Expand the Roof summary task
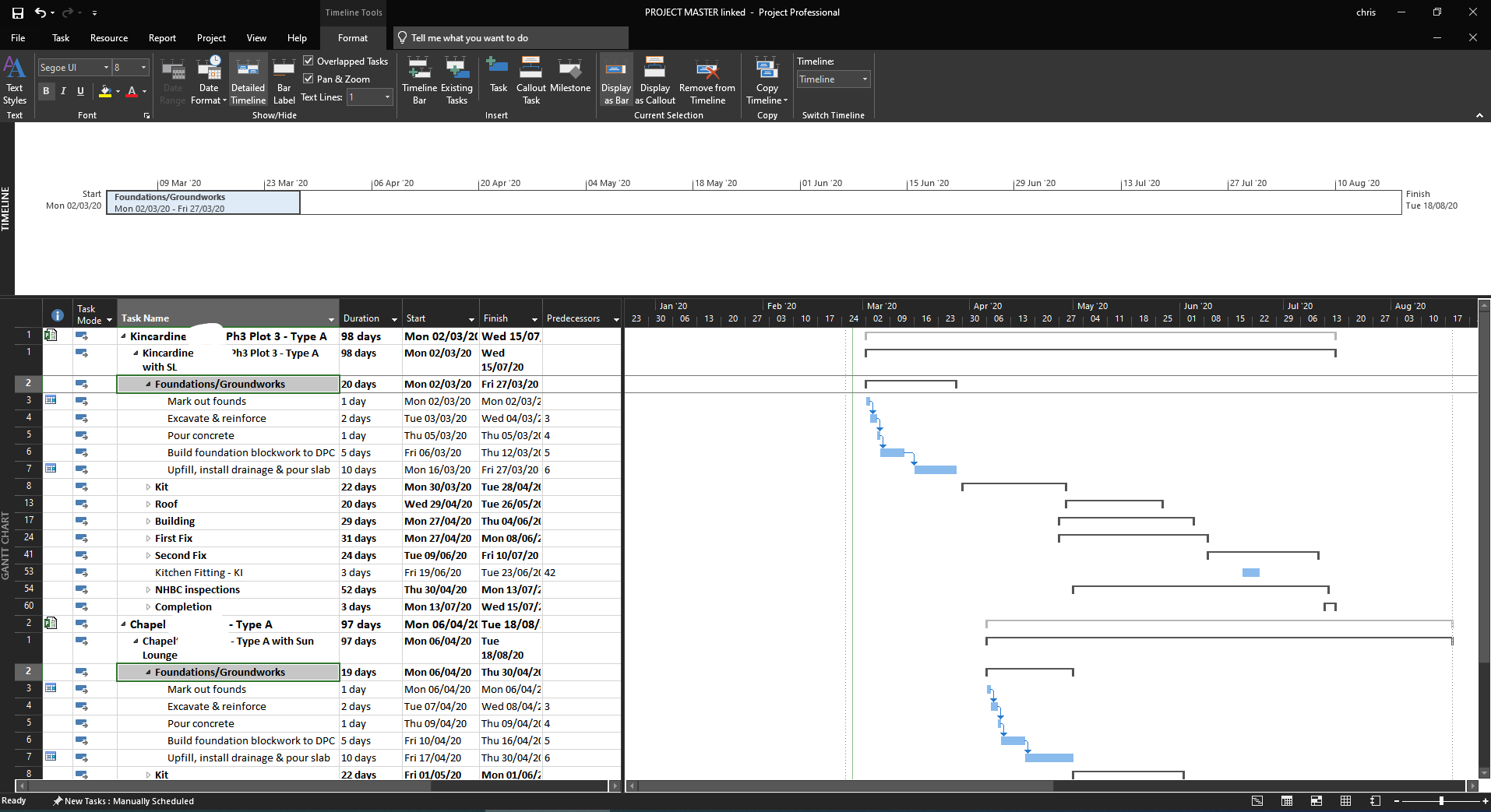This screenshot has height=812, width=1491. (x=149, y=504)
